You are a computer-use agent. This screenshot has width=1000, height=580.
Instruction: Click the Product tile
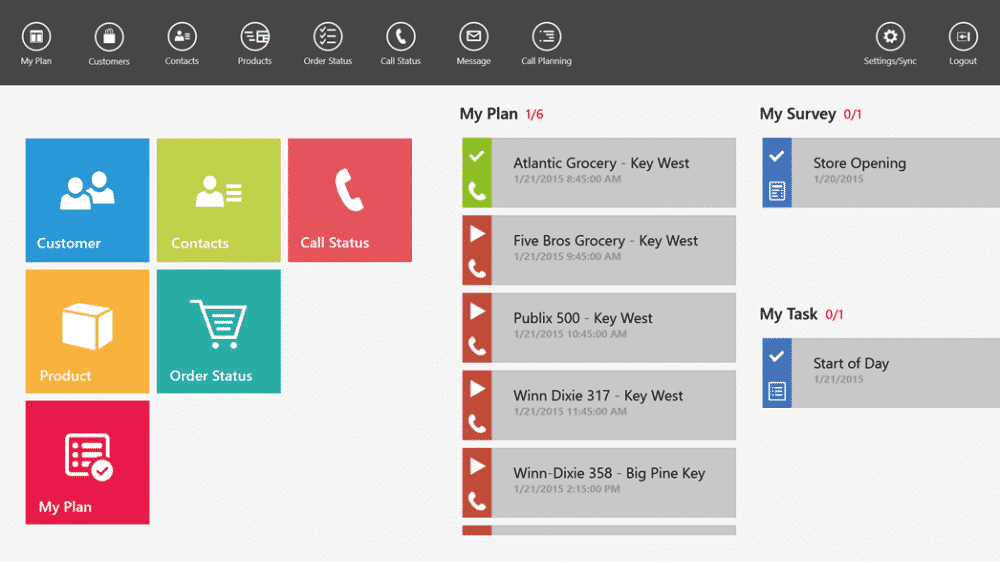pos(87,331)
